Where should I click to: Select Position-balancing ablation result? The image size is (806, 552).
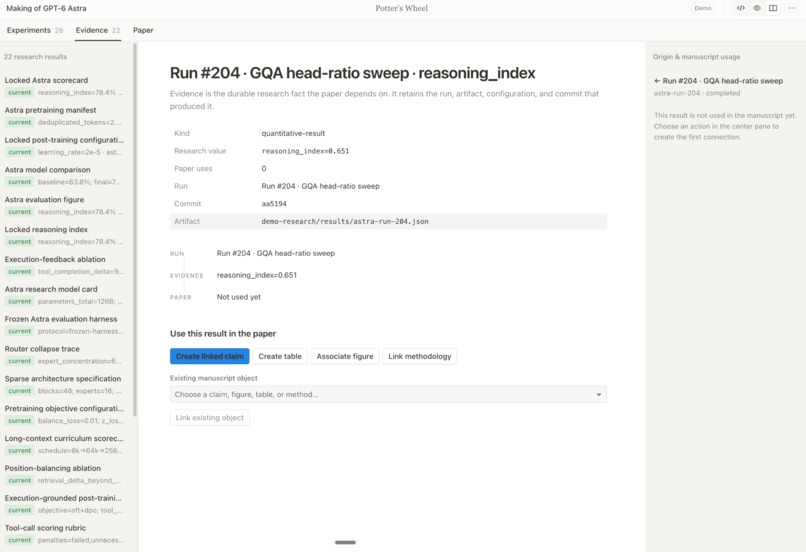(64, 474)
